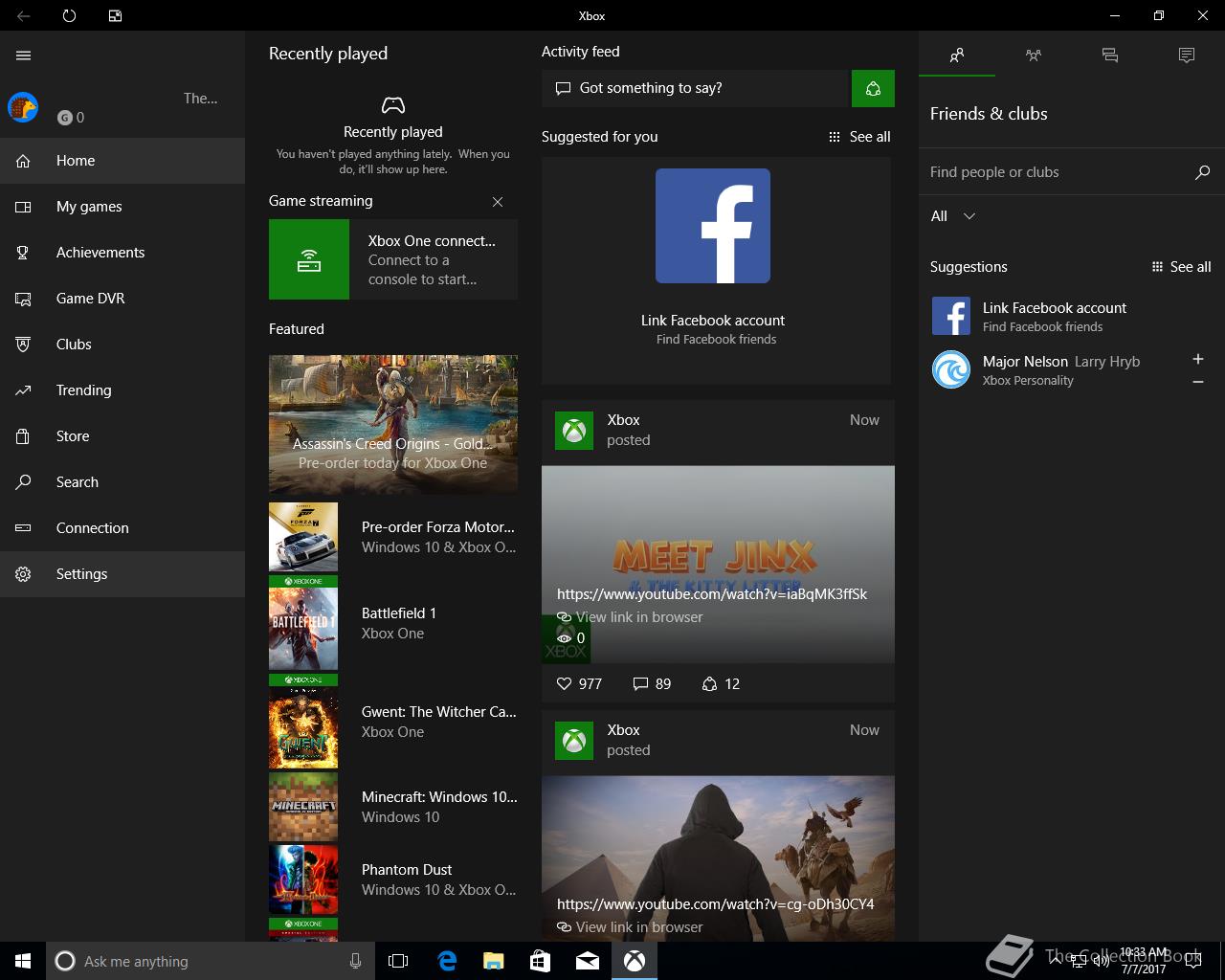Refresh the Xbox app page
This screenshot has height=980, width=1225.
click(x=69, y=15)
